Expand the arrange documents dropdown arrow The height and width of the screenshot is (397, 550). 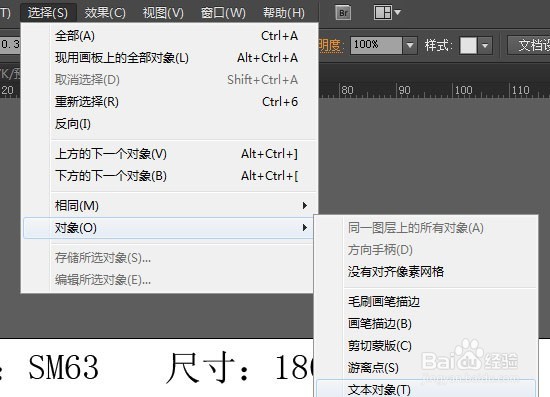click(397, 13)
